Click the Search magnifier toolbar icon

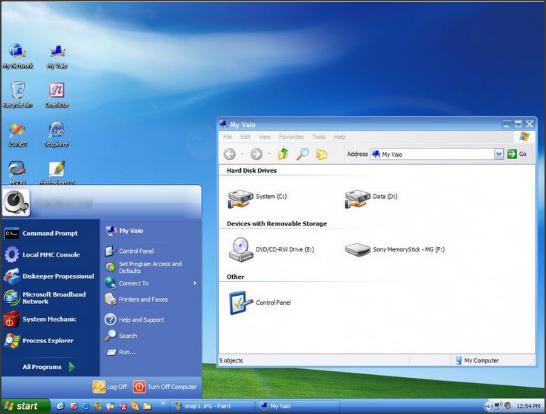coord(302,154)
